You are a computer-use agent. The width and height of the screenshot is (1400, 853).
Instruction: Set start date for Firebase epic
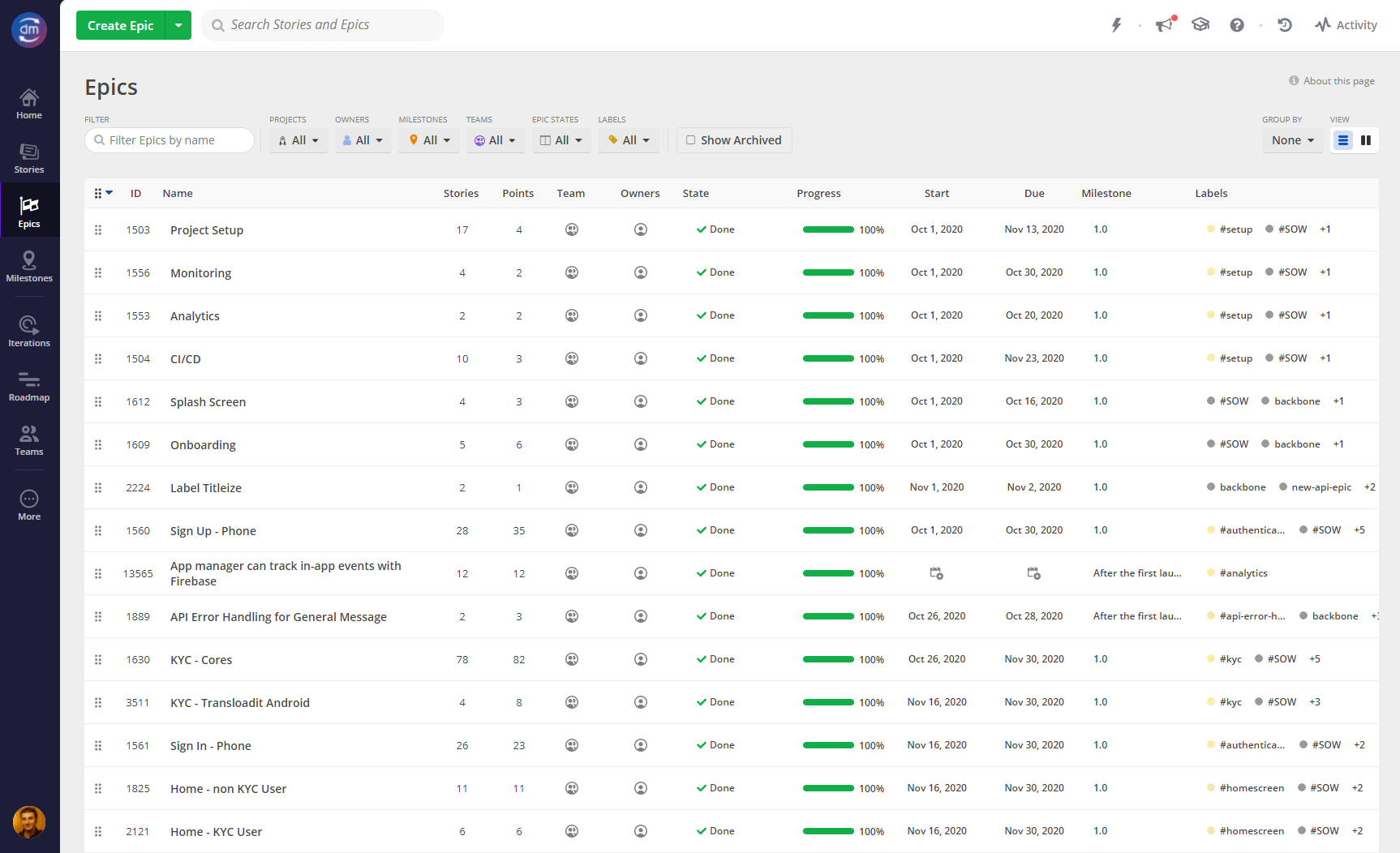936,573
